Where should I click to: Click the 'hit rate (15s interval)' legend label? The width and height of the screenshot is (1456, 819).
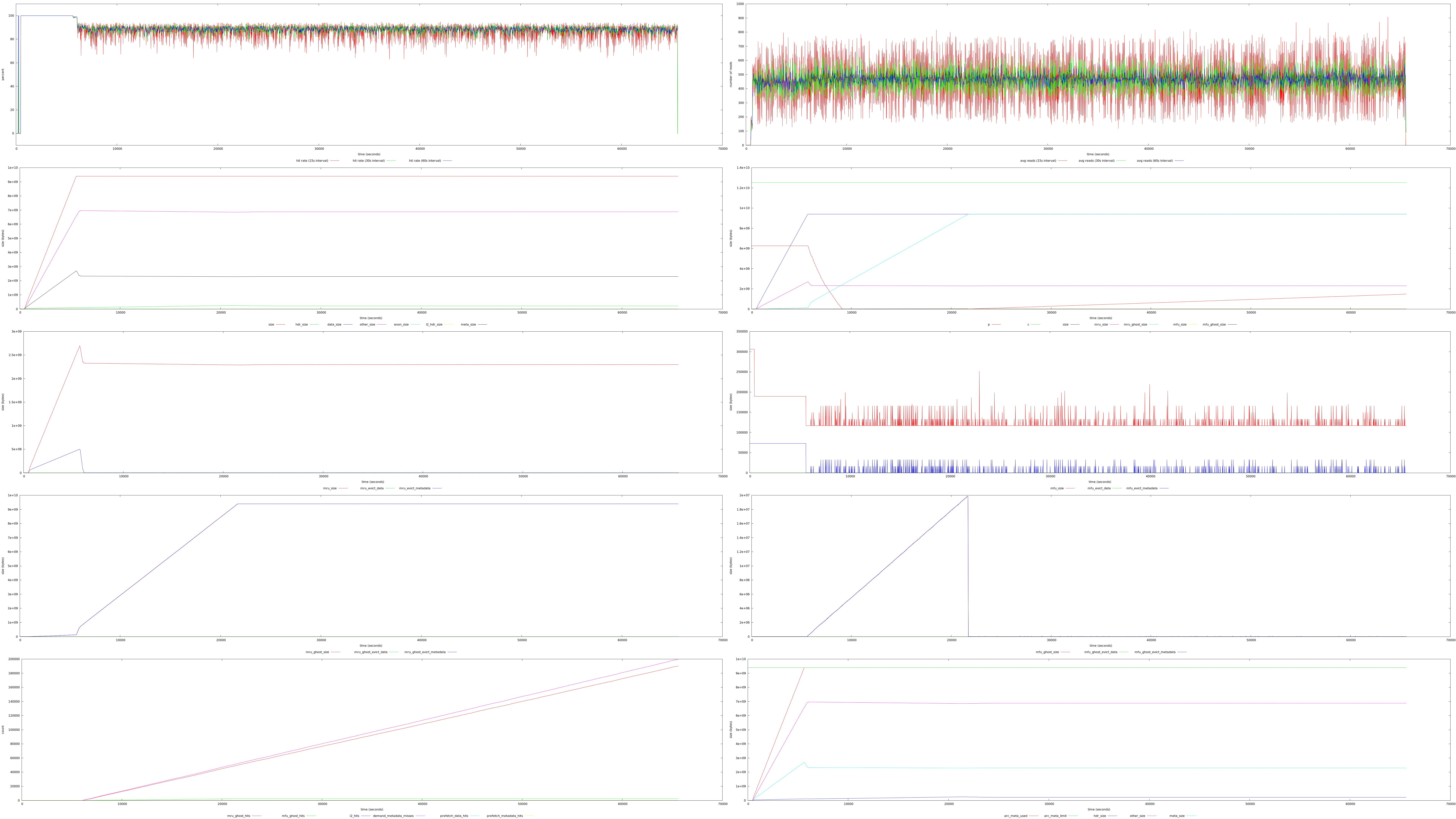coord(312,161)
